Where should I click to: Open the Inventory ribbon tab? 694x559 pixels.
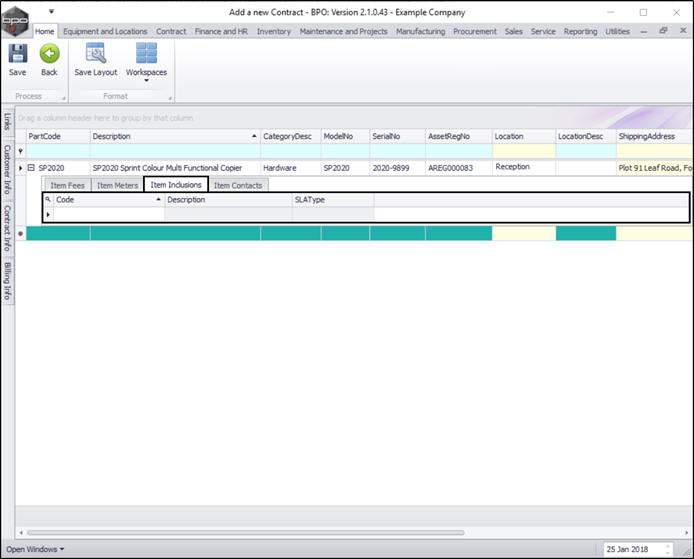pos(274,31)
